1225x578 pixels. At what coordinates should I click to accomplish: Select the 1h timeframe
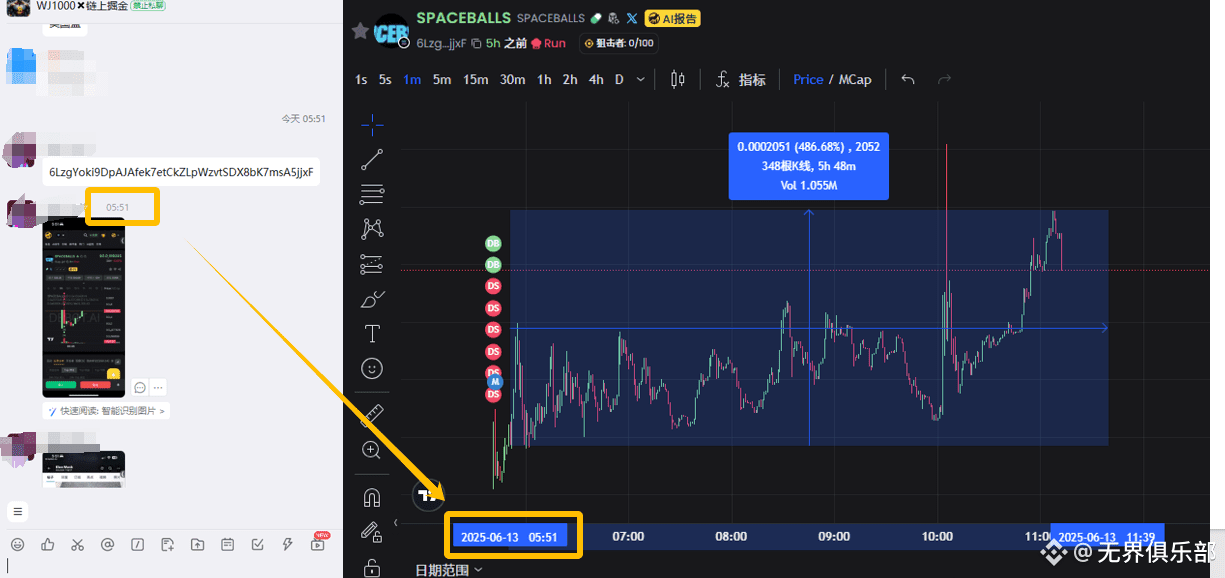pos(544,80)
